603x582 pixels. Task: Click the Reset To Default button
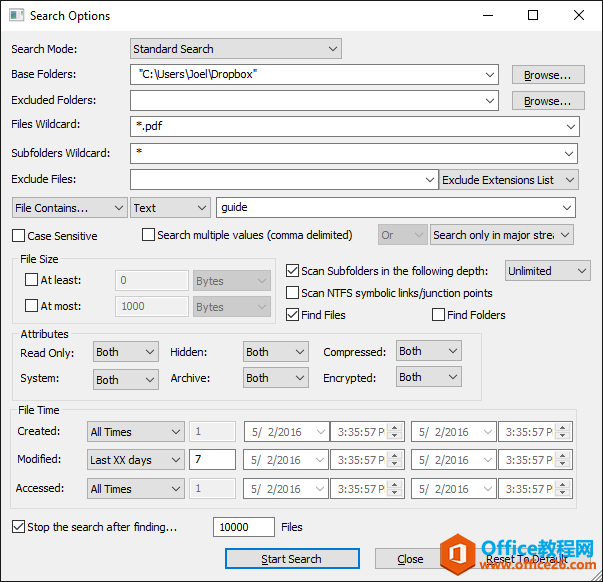coord(527,559)
